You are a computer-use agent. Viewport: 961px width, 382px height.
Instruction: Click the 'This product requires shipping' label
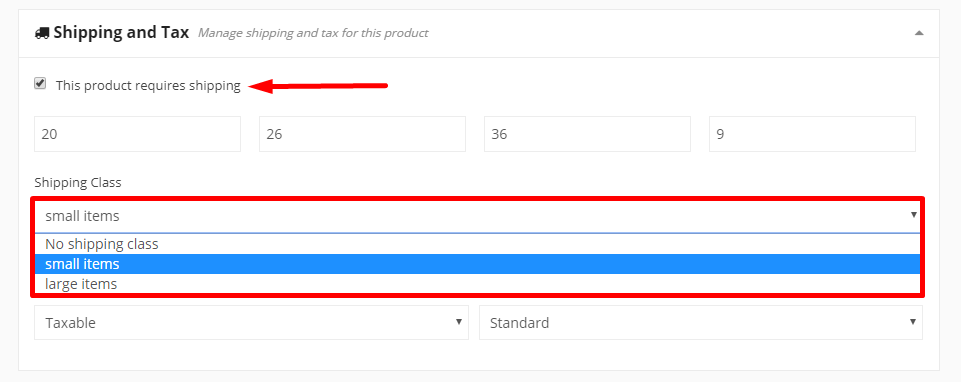[x=148, y=86]
